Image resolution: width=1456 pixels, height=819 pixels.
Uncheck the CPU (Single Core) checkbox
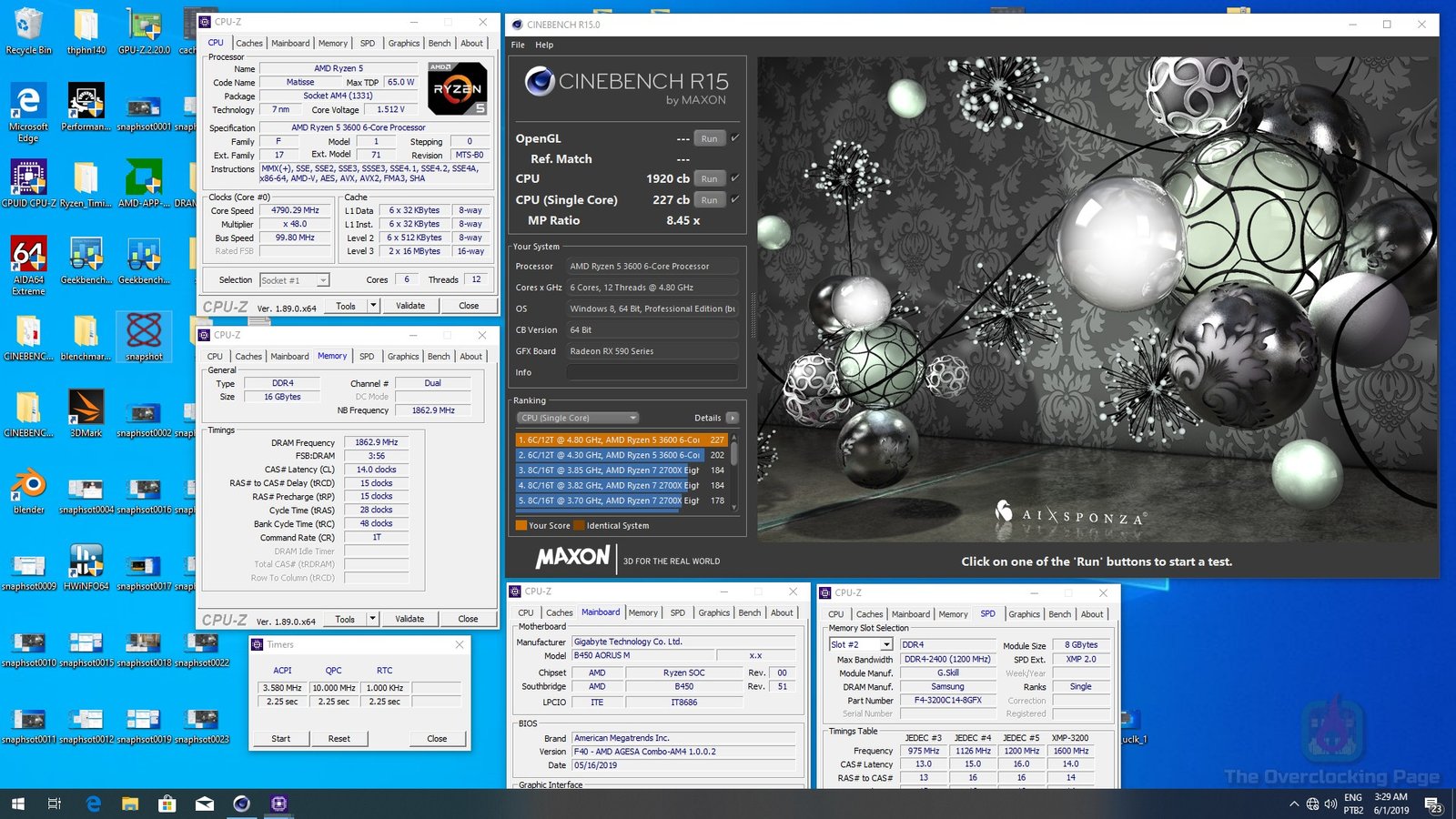tap(733, 199)
